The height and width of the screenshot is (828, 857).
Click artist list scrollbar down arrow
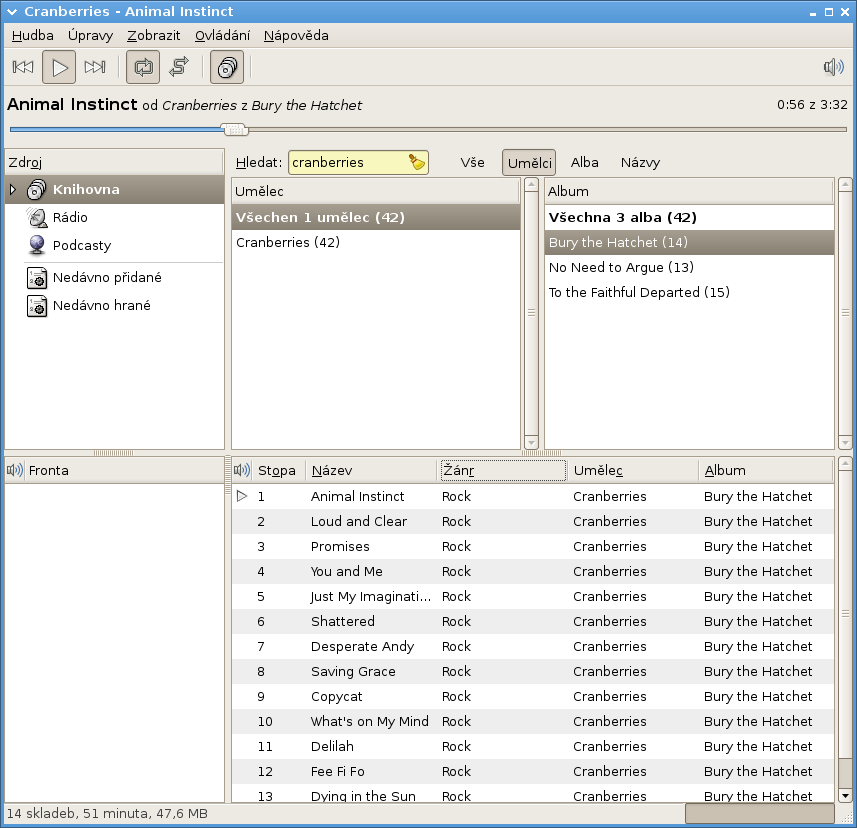(531, 442)
